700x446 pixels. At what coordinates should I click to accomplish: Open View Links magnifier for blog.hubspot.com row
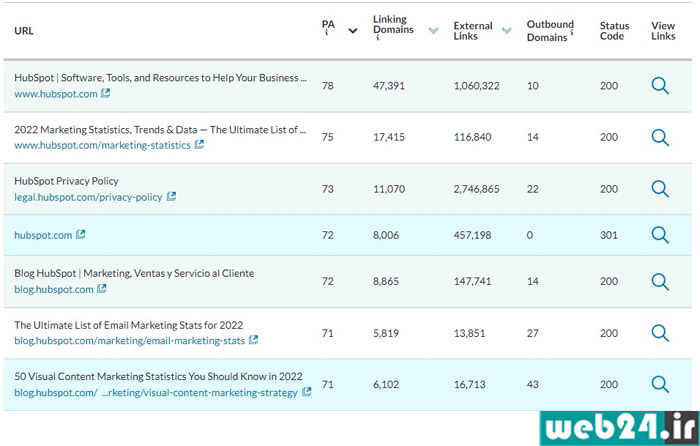coord(660,281)
